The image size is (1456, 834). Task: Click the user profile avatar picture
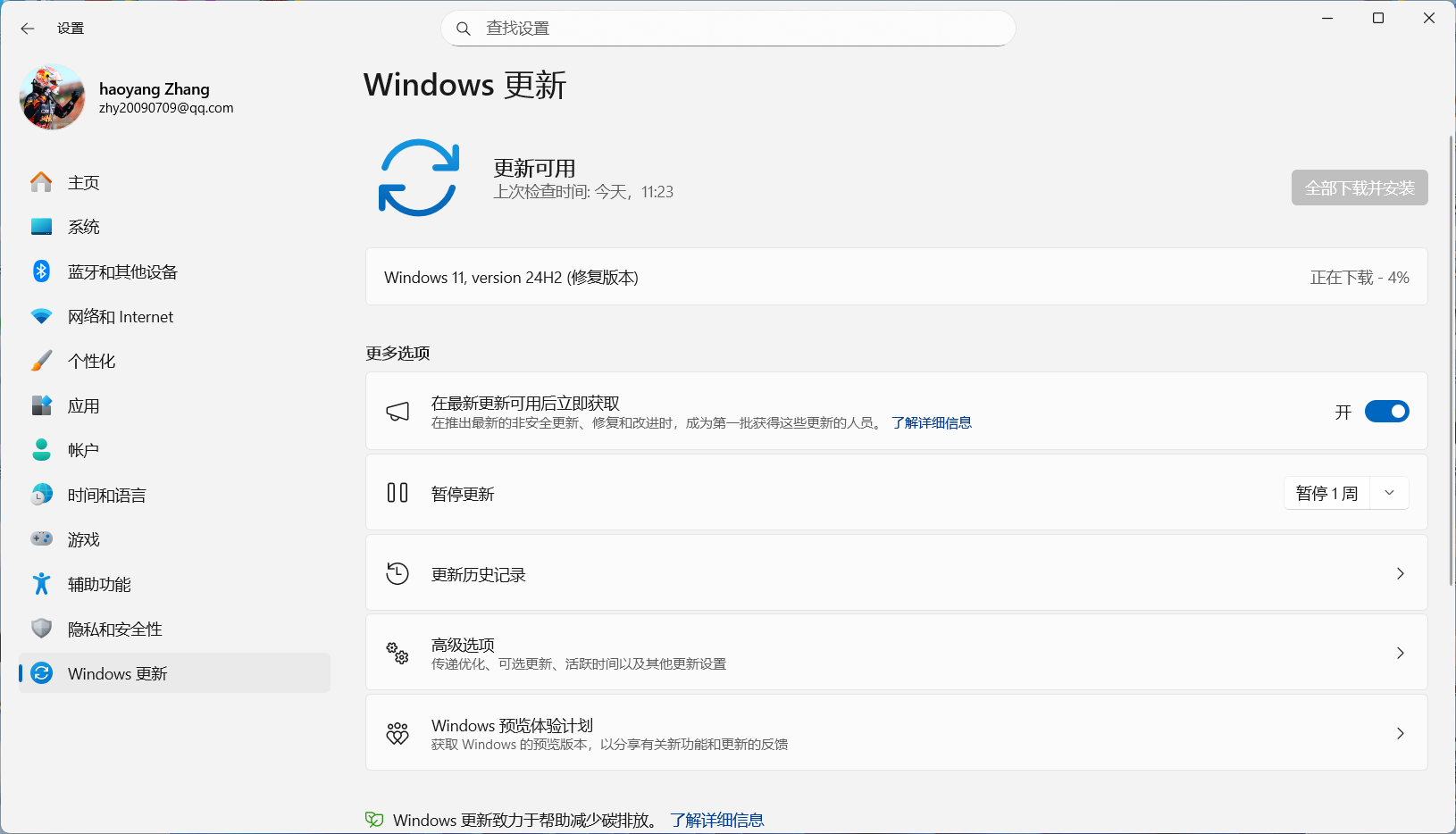pyautogui.click(x=53, y=96)
